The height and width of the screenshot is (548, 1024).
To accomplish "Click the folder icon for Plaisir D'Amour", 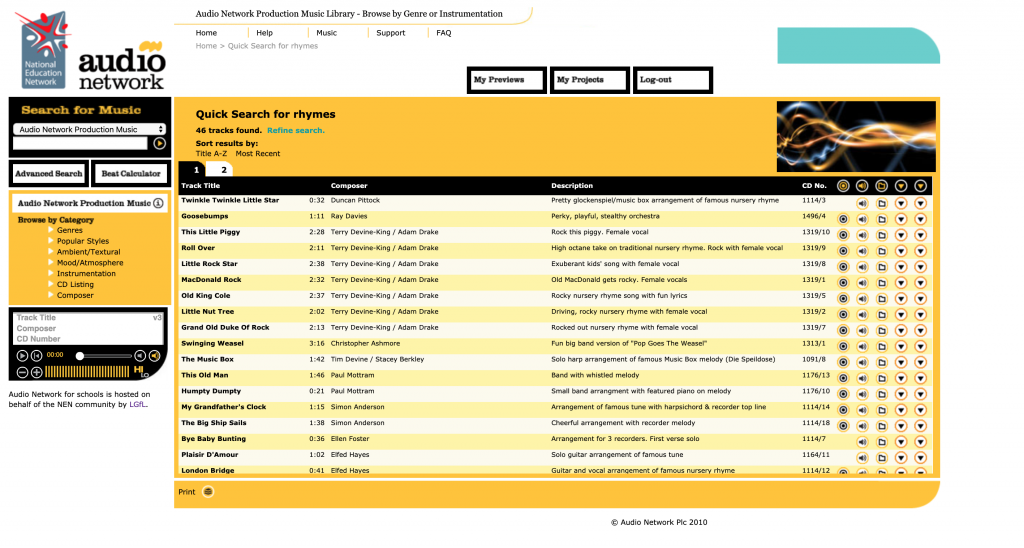I will pos(882,458).
